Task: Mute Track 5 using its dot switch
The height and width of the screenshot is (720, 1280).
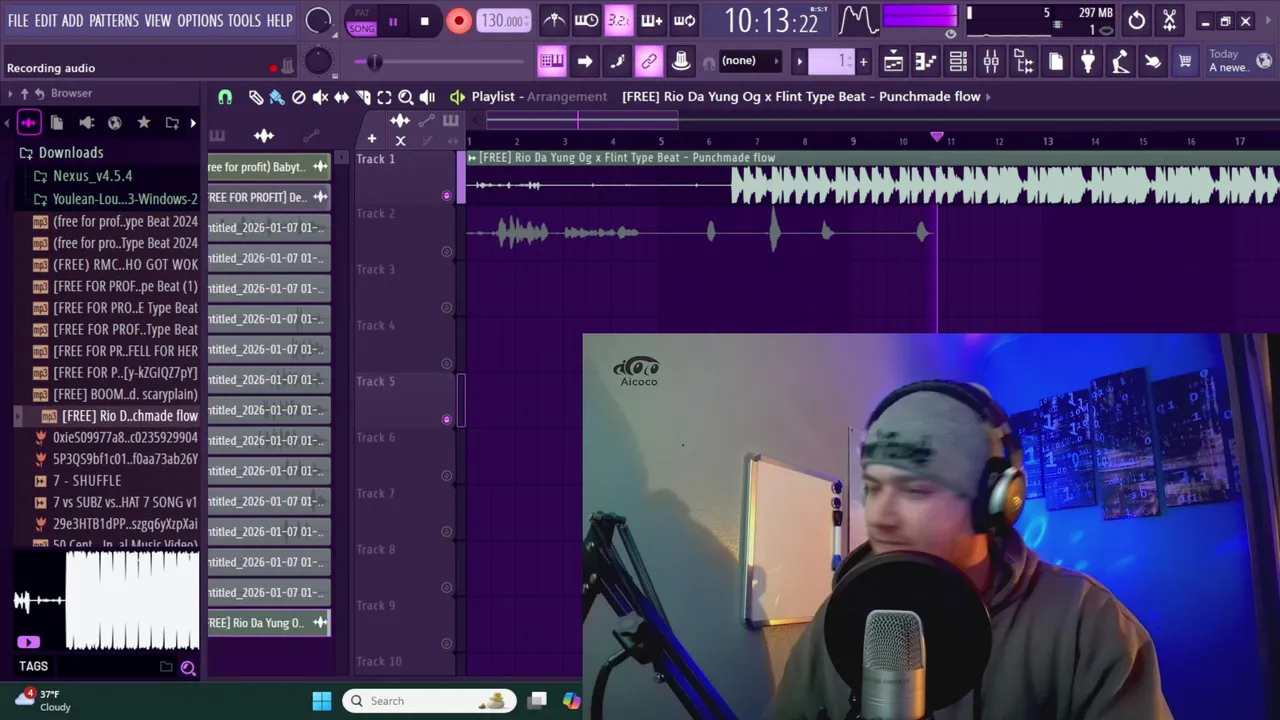Action: point(447,420)
